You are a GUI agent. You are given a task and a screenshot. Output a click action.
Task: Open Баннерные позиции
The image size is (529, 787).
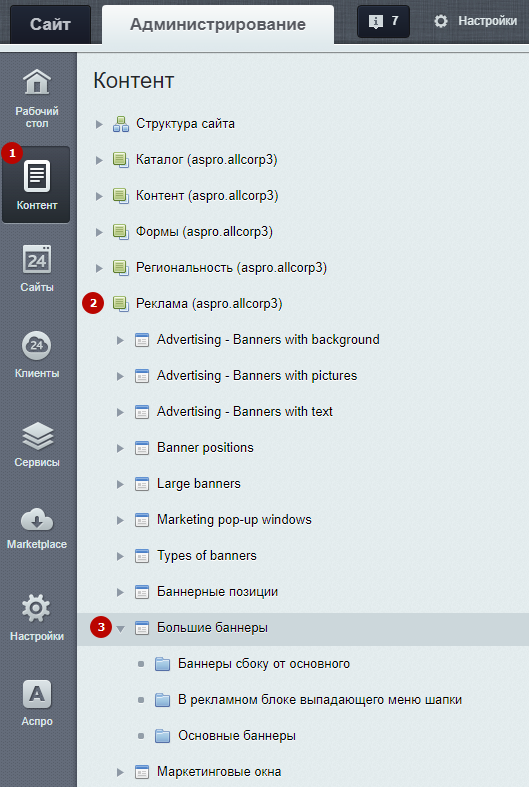217,592
